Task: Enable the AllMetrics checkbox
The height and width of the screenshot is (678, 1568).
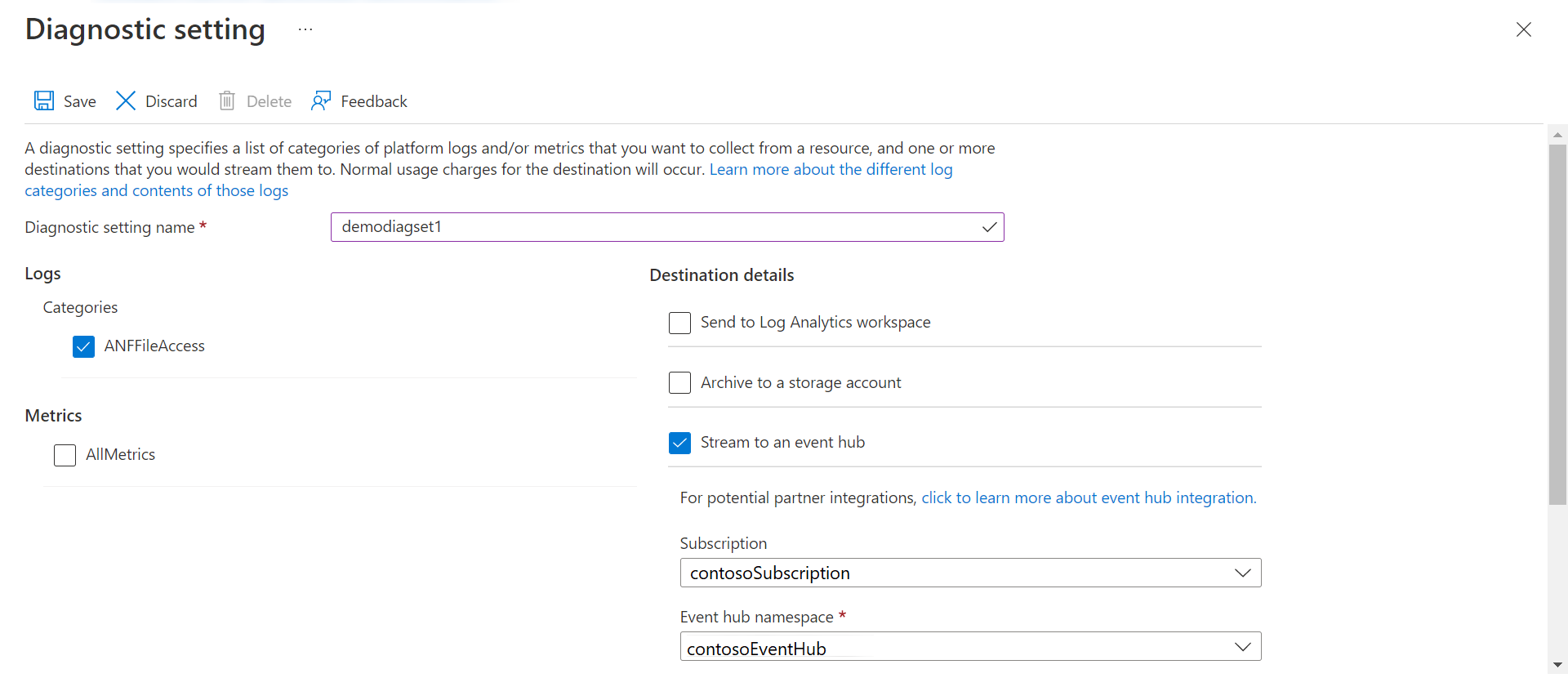Action: (65, 455)
